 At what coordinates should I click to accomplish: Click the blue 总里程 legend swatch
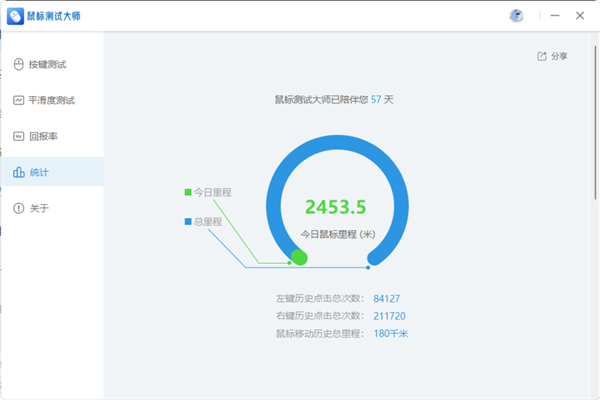pyautogui.click(x=187, y=221)
